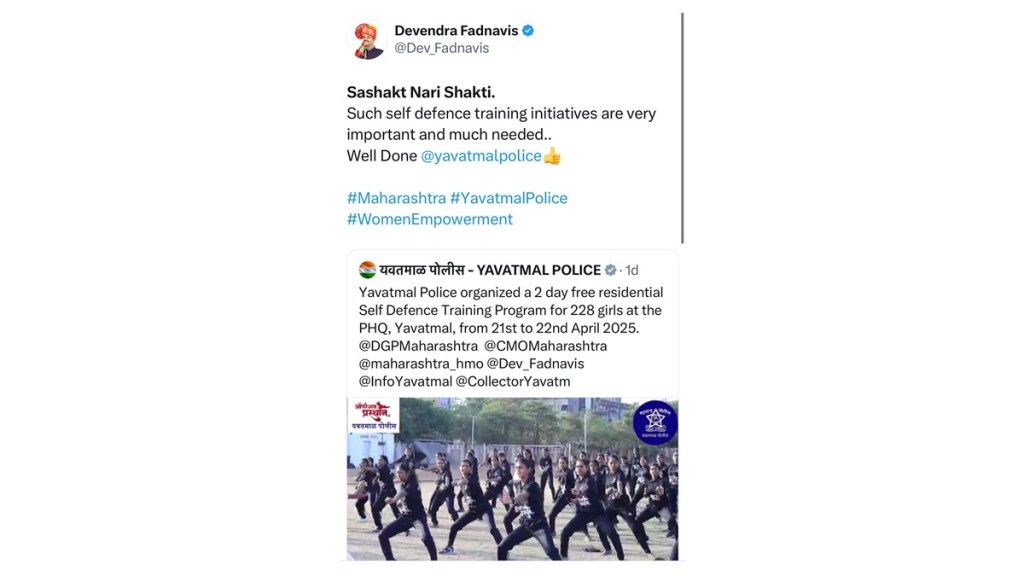Open the Devendra Fadnavis display name
This screenshot has height=576, width=1024.
point(456,30)
